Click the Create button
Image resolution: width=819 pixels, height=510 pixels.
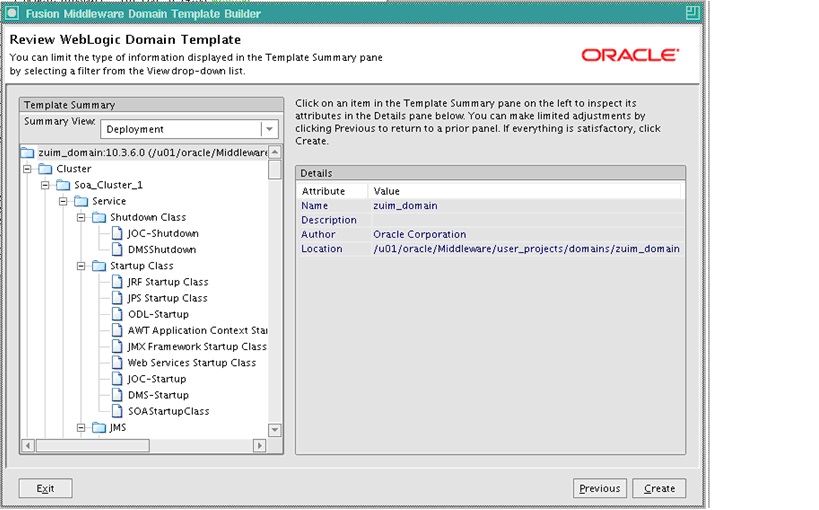click(659, 488)
